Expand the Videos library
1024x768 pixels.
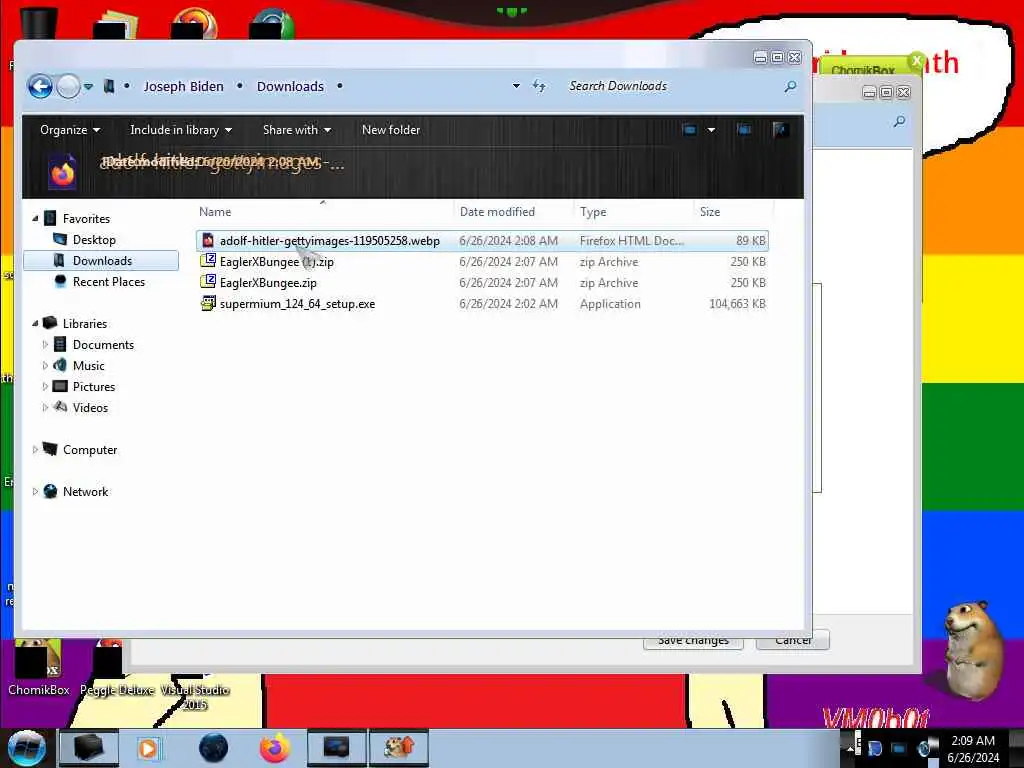pyautogui.click(x=45, y=407)
